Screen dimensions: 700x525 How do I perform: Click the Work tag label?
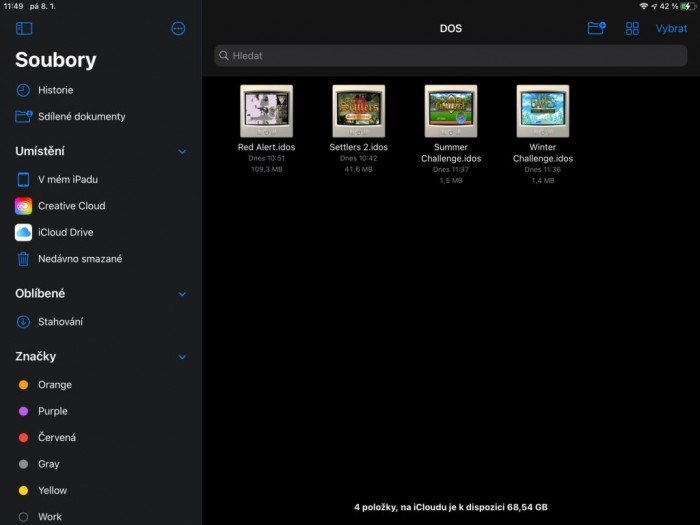pyautogui.click(x=50, y=517)
